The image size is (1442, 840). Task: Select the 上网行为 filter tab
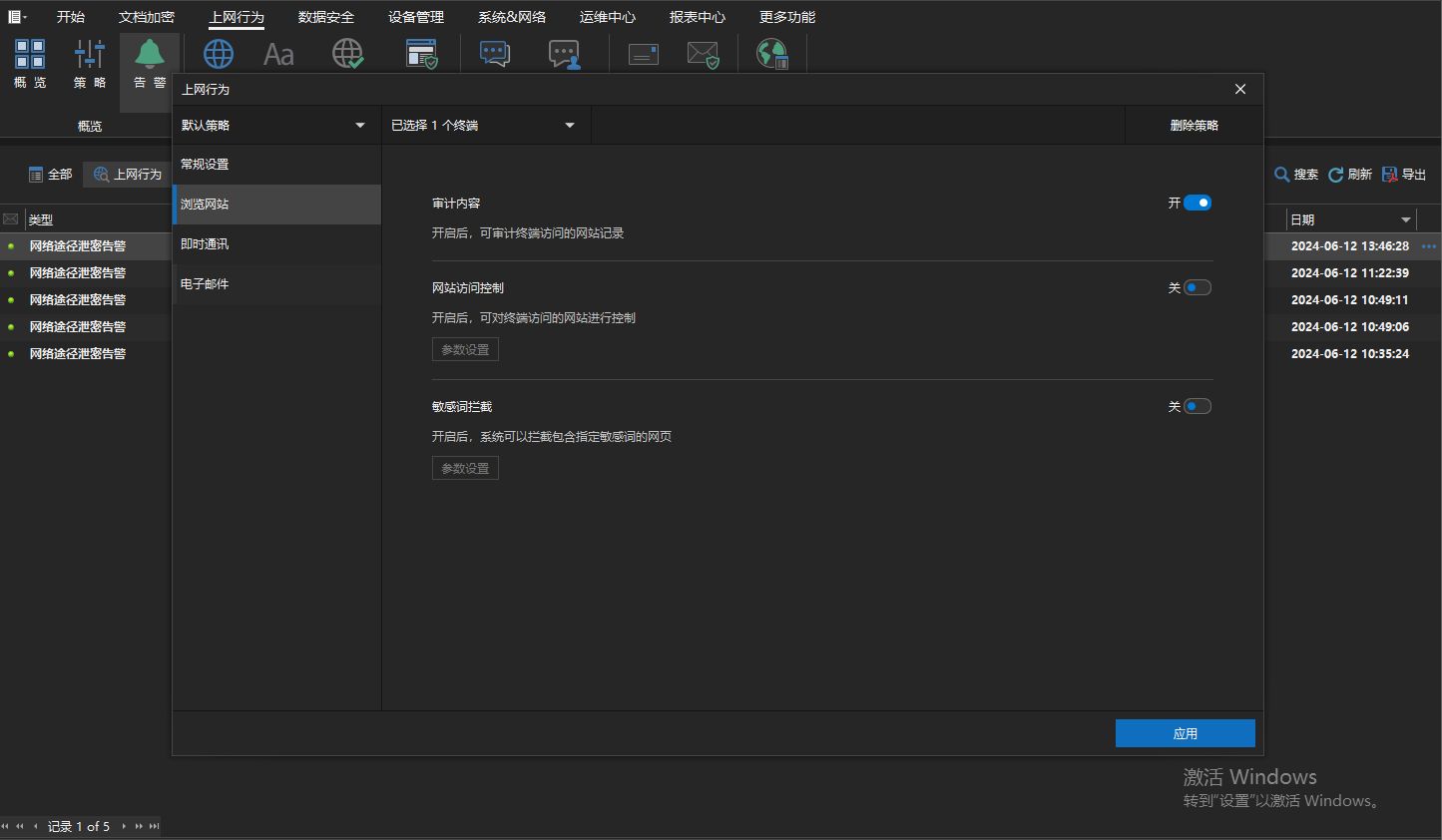pyautogui.click(x=128, y=175)
